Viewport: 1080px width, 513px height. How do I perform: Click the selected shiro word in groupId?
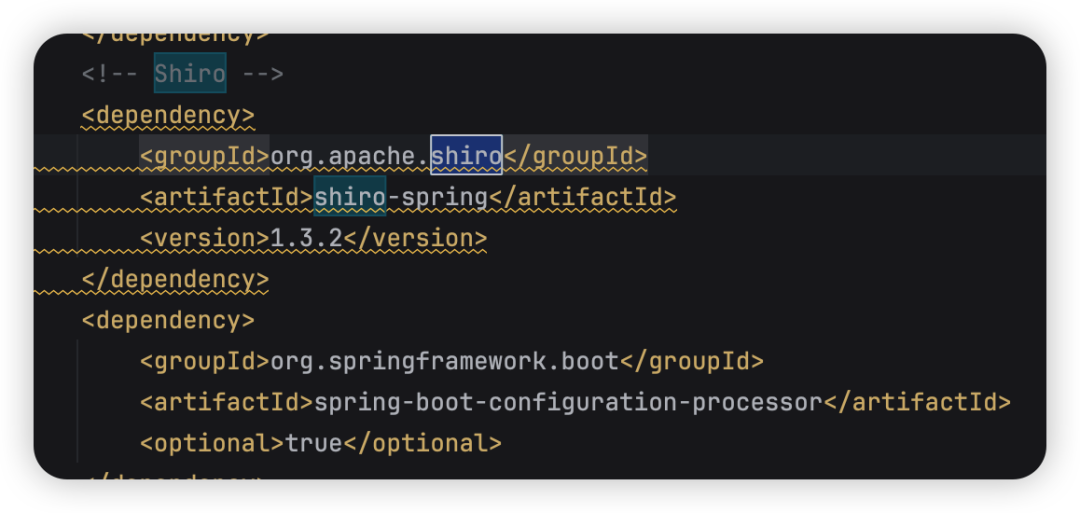(466, 156)
